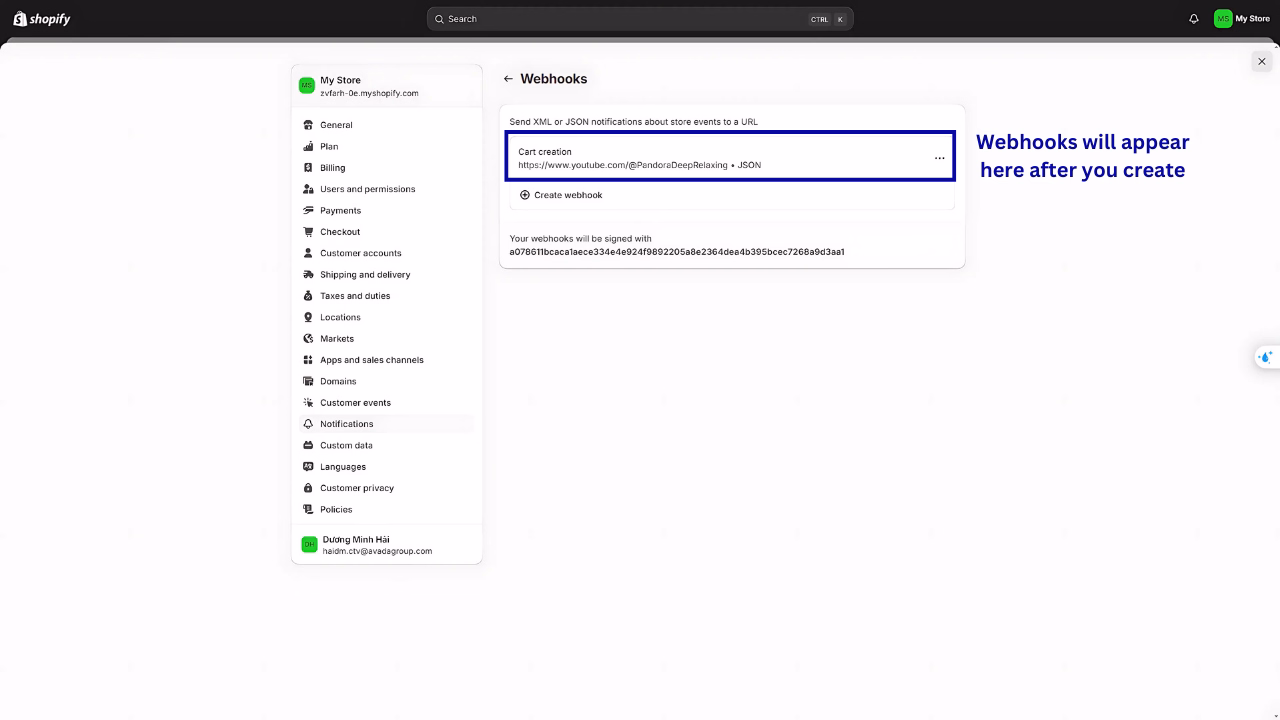Close the settings panel with X
This screenshot has height=720, width=1280.
(1261, 61)
